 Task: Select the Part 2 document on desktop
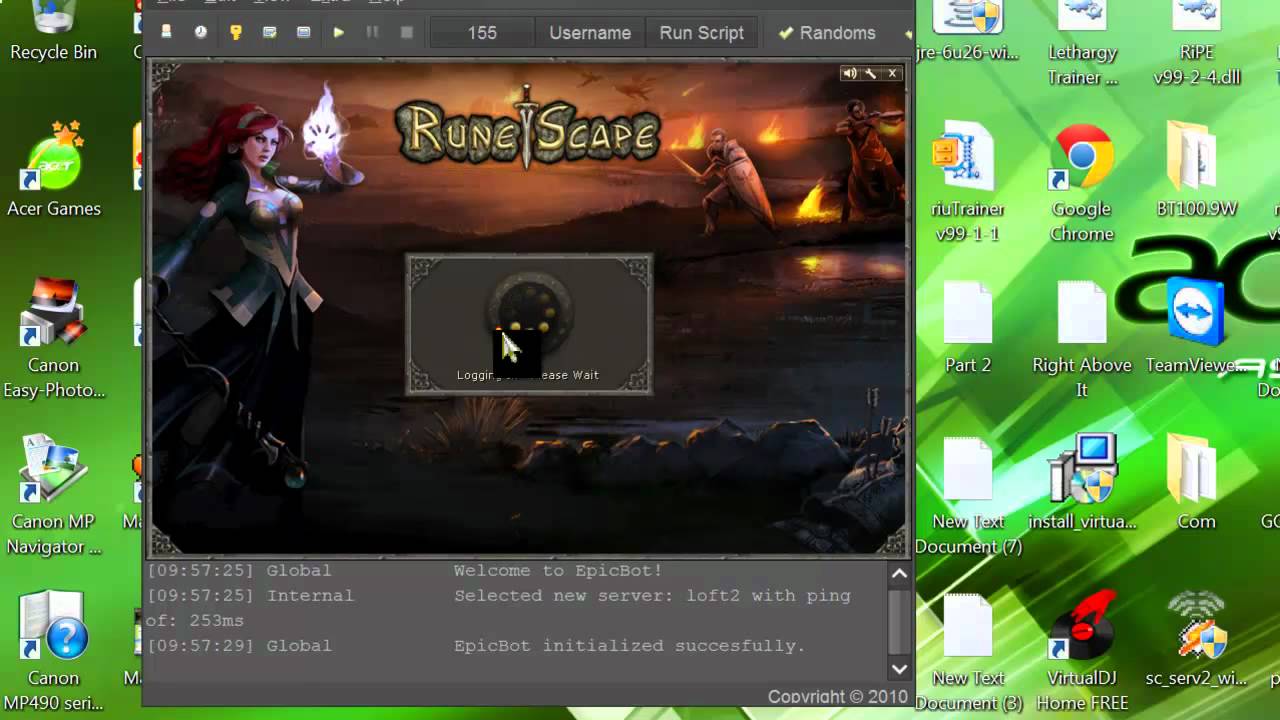coord(968,328)
